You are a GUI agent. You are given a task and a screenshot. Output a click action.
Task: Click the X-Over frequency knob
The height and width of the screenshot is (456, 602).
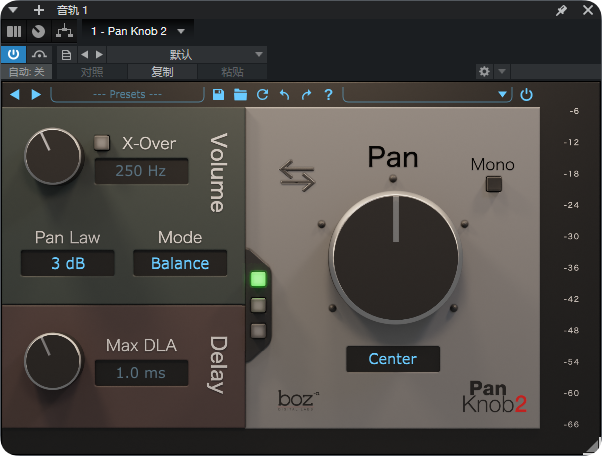[53, 156]
